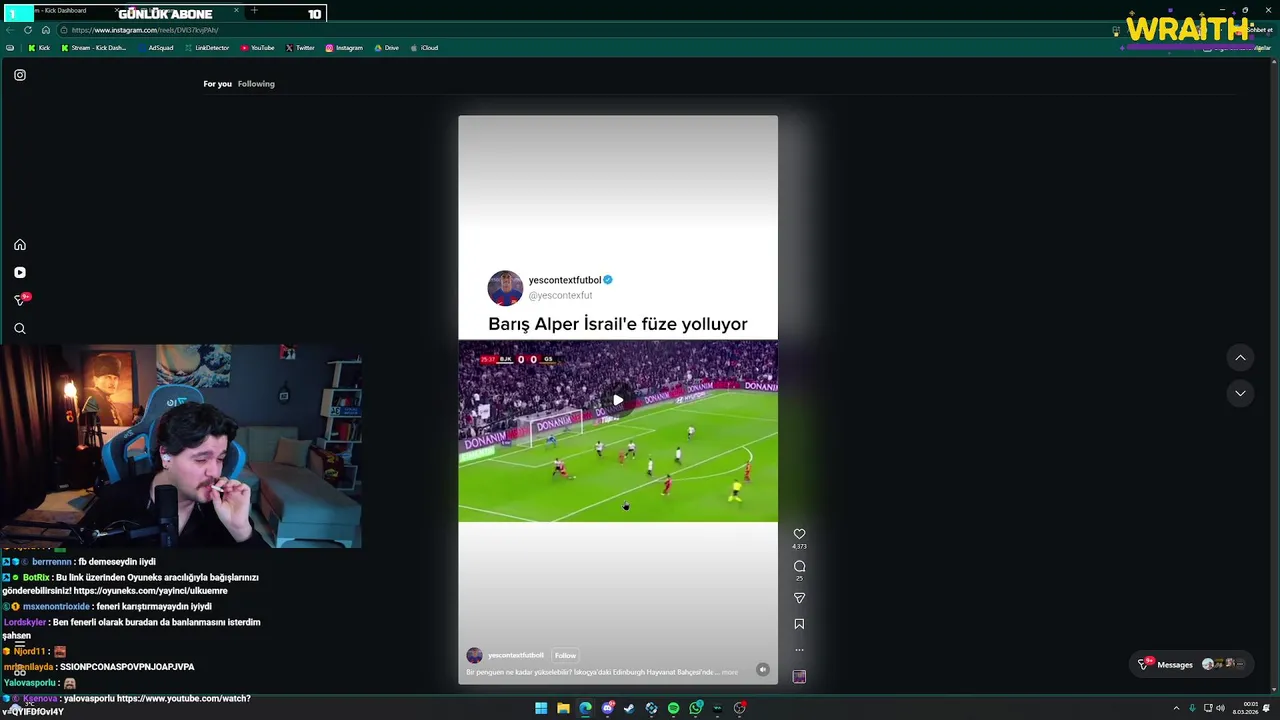Open Steam from the taskbar
The height and width of the screenshot is (720, 1280).
[629, 708]
